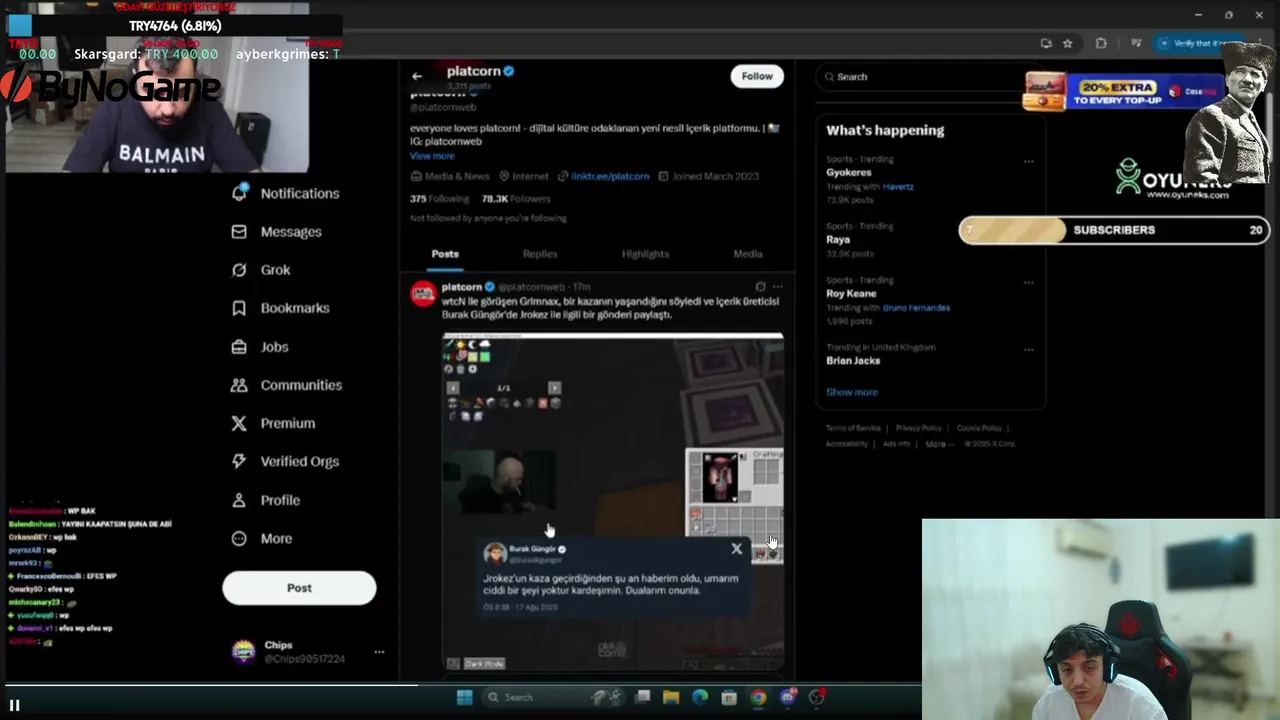
Task: Open the Communities people icon
Action: pyautogui.click(x=239, y=385)
